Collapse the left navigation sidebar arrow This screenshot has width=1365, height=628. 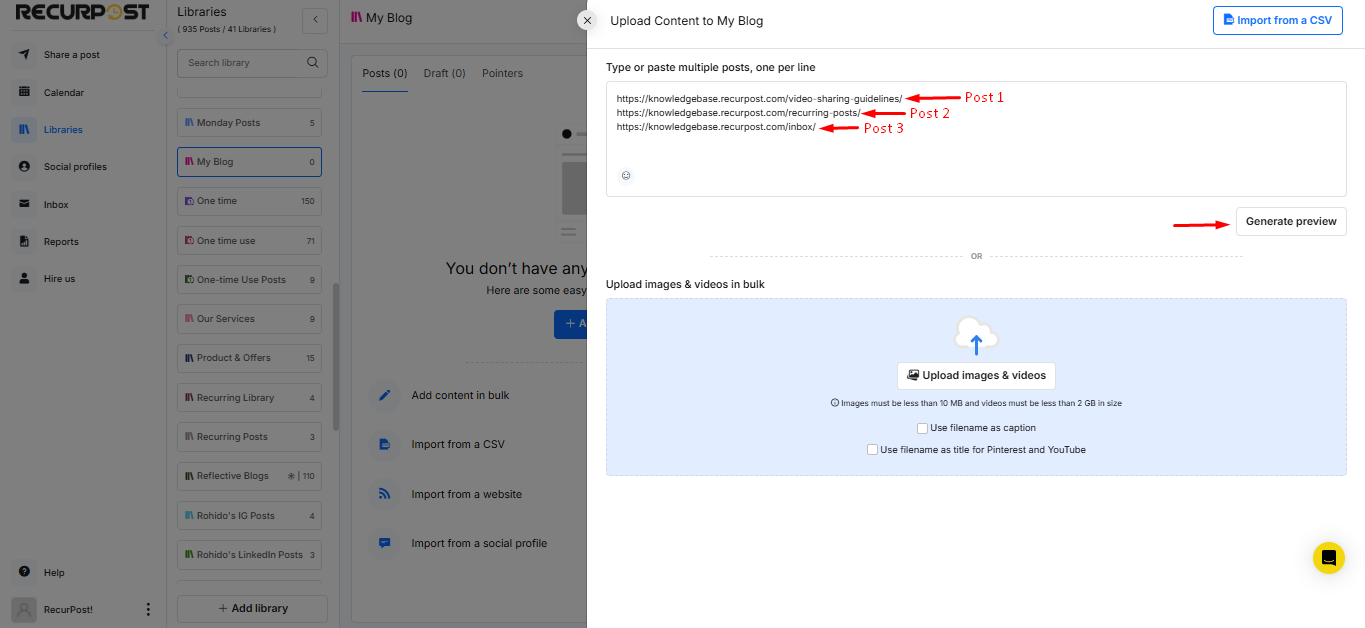tap(166, 35)
